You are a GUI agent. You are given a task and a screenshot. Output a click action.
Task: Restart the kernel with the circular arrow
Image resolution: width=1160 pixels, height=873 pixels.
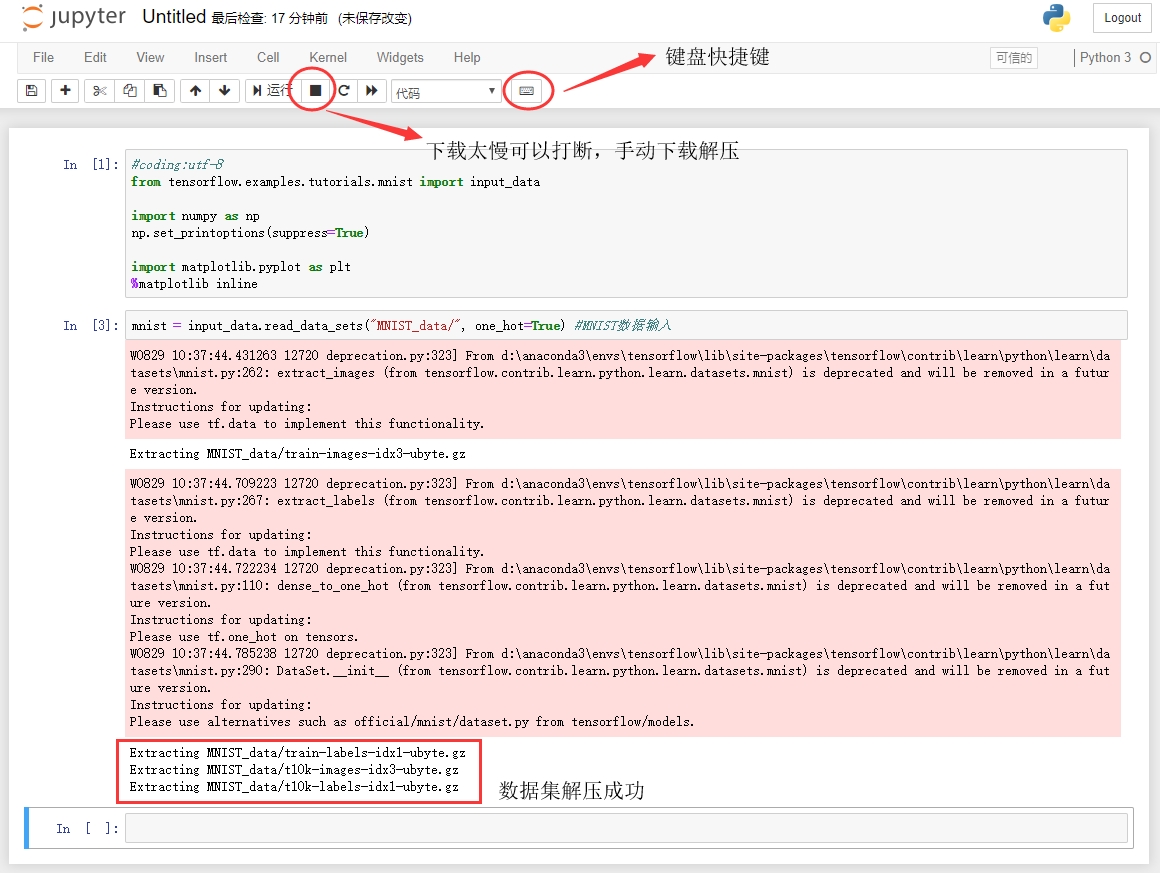(344, 91)
